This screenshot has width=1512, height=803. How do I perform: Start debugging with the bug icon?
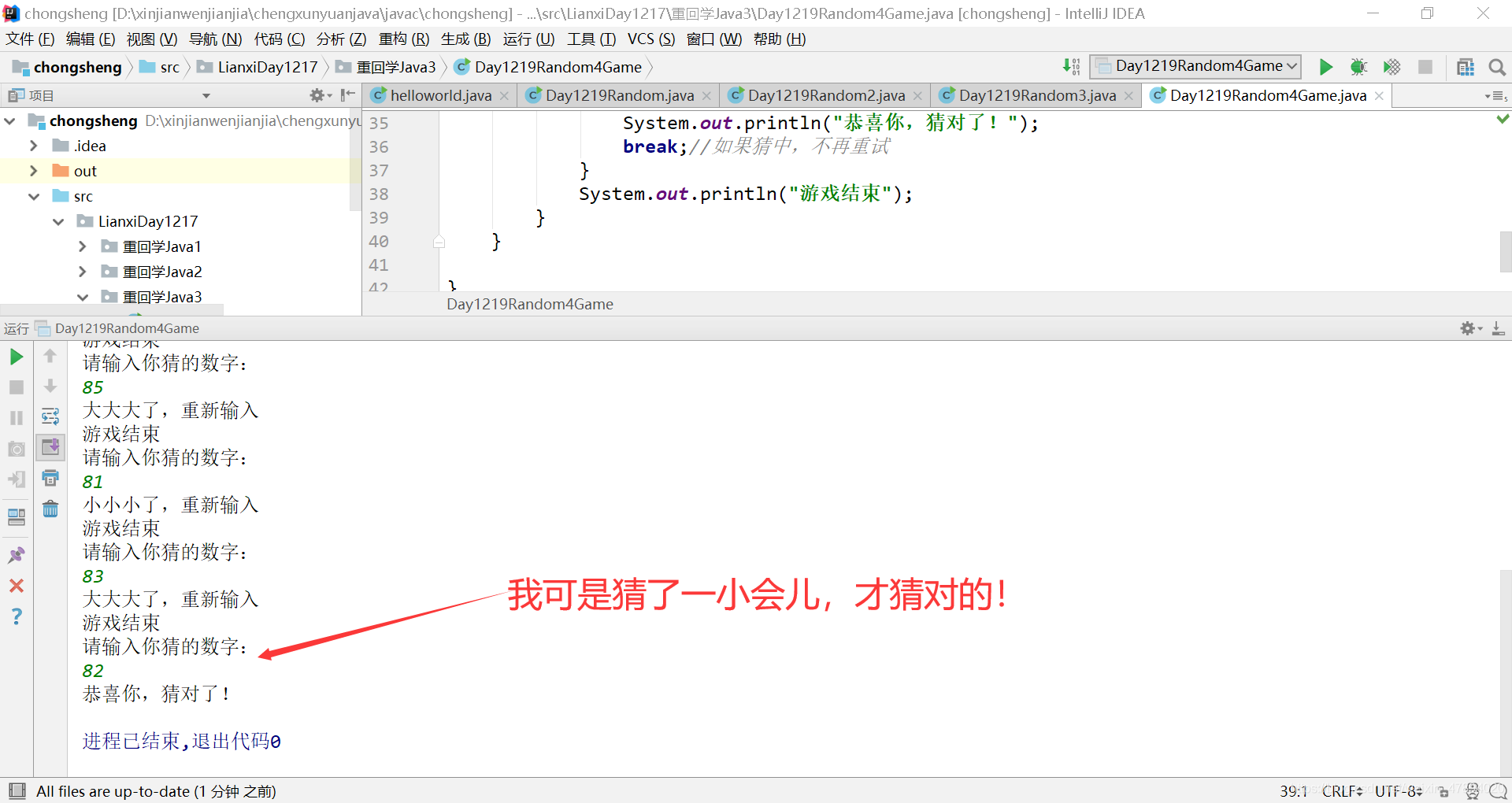[x=1358, y=67]
